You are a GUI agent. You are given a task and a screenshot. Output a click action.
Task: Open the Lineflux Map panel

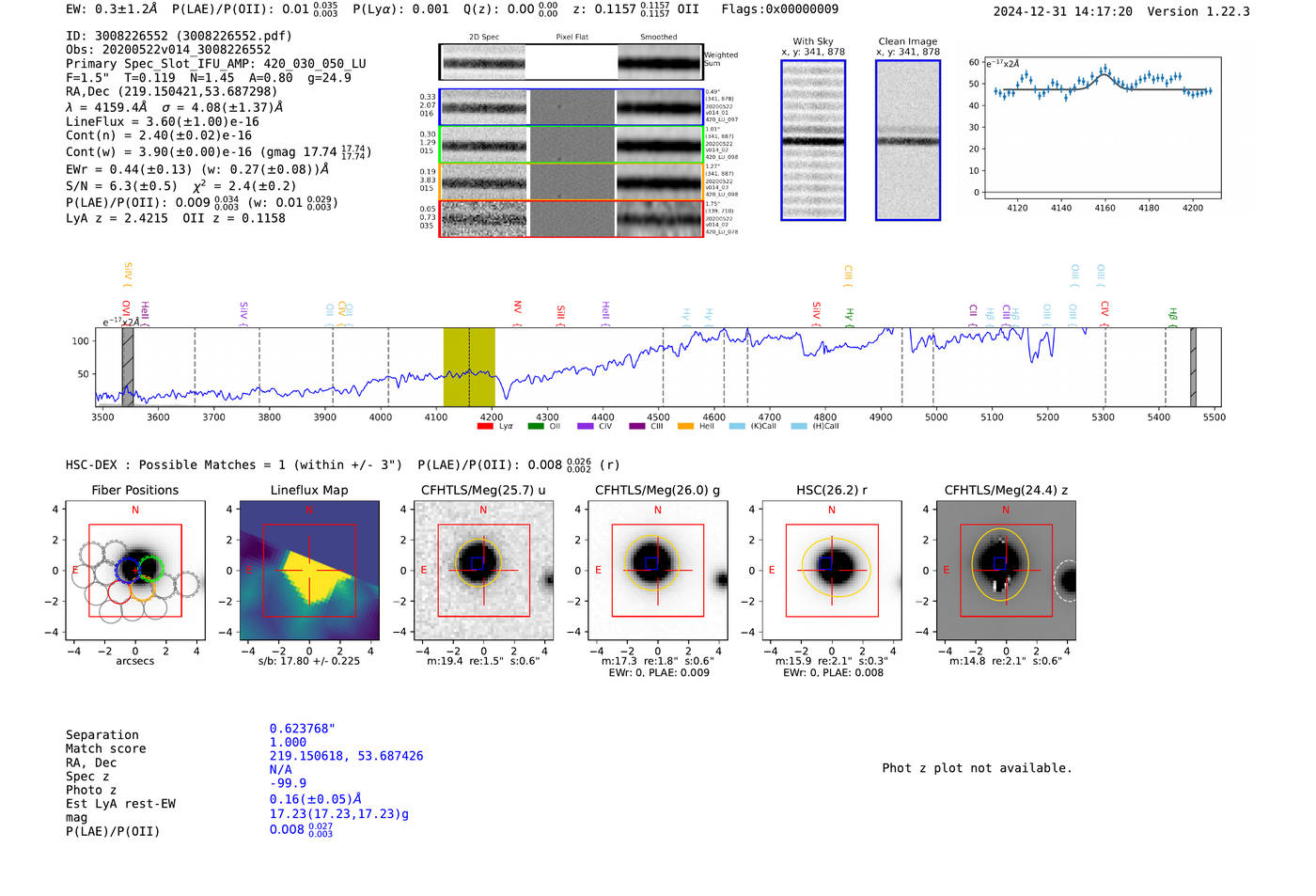pos(309,571)
